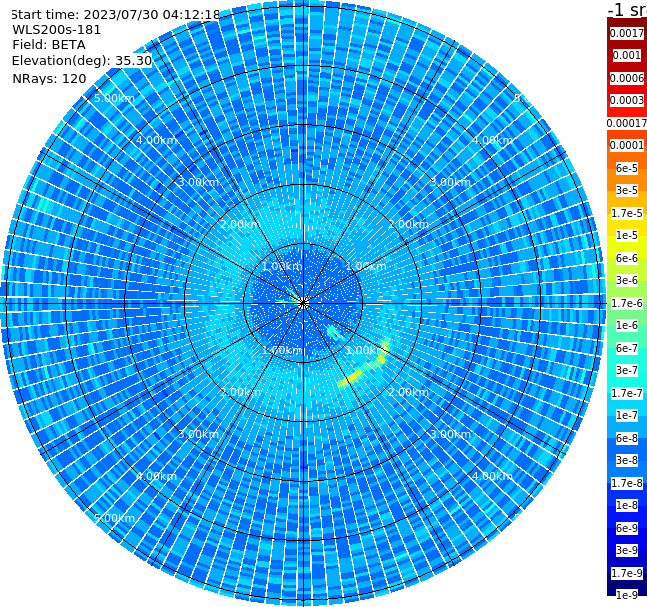Select the 1e-9 colorbar minimum label
This screenshot has width=647, height=607.
tap(627, 595)
